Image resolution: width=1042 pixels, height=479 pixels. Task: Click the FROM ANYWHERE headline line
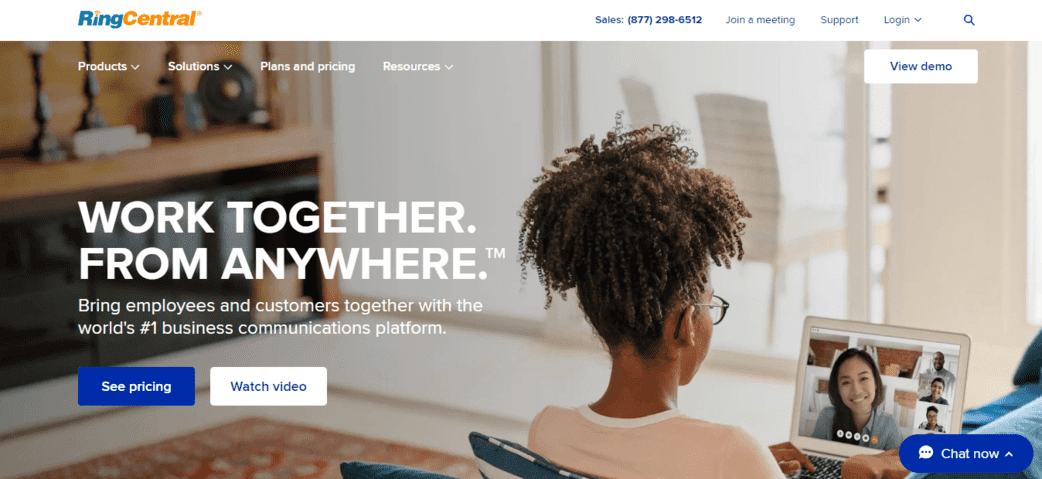(291, 262)
